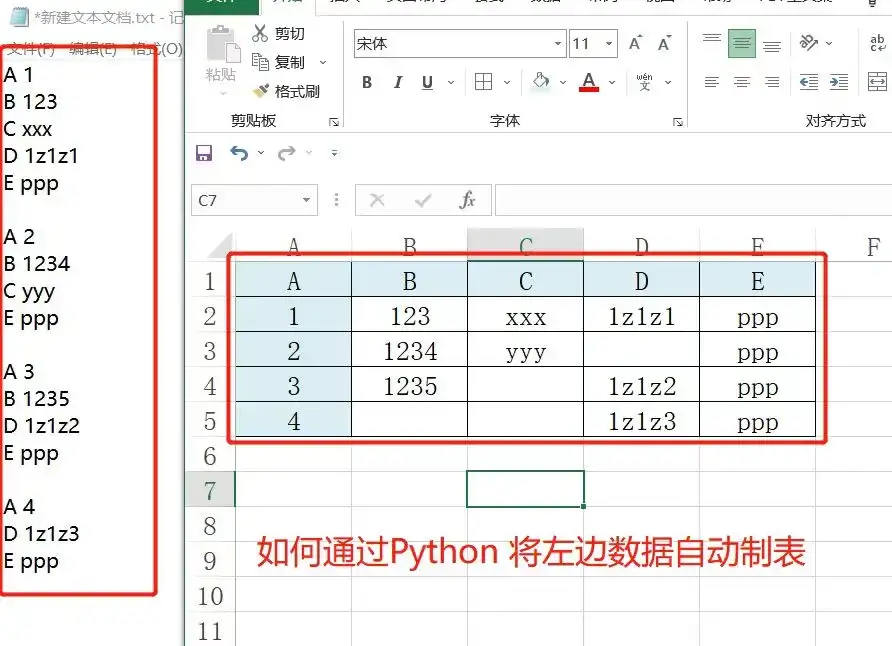Decrease indent icon
The image size is (892, 646).
[809, 82]
